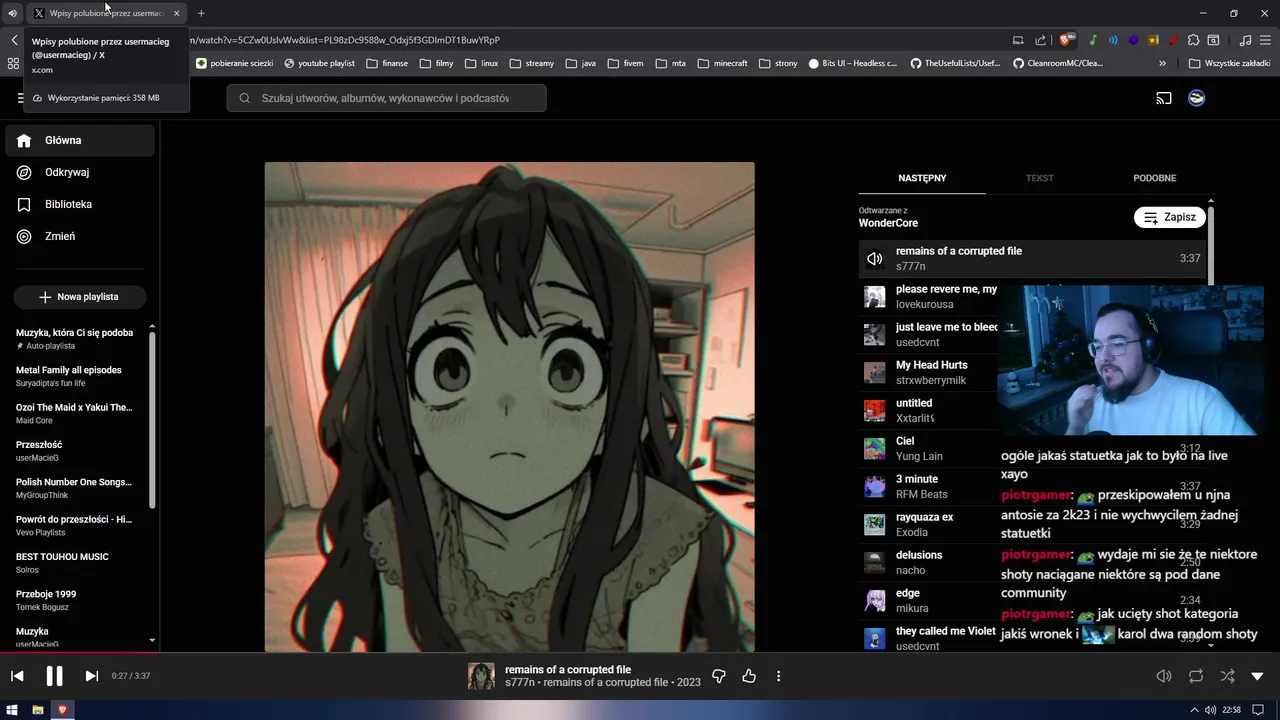The image size is (1280, 720).
Task: Open the browser media control music note icon
Action: coord(1245,40)
